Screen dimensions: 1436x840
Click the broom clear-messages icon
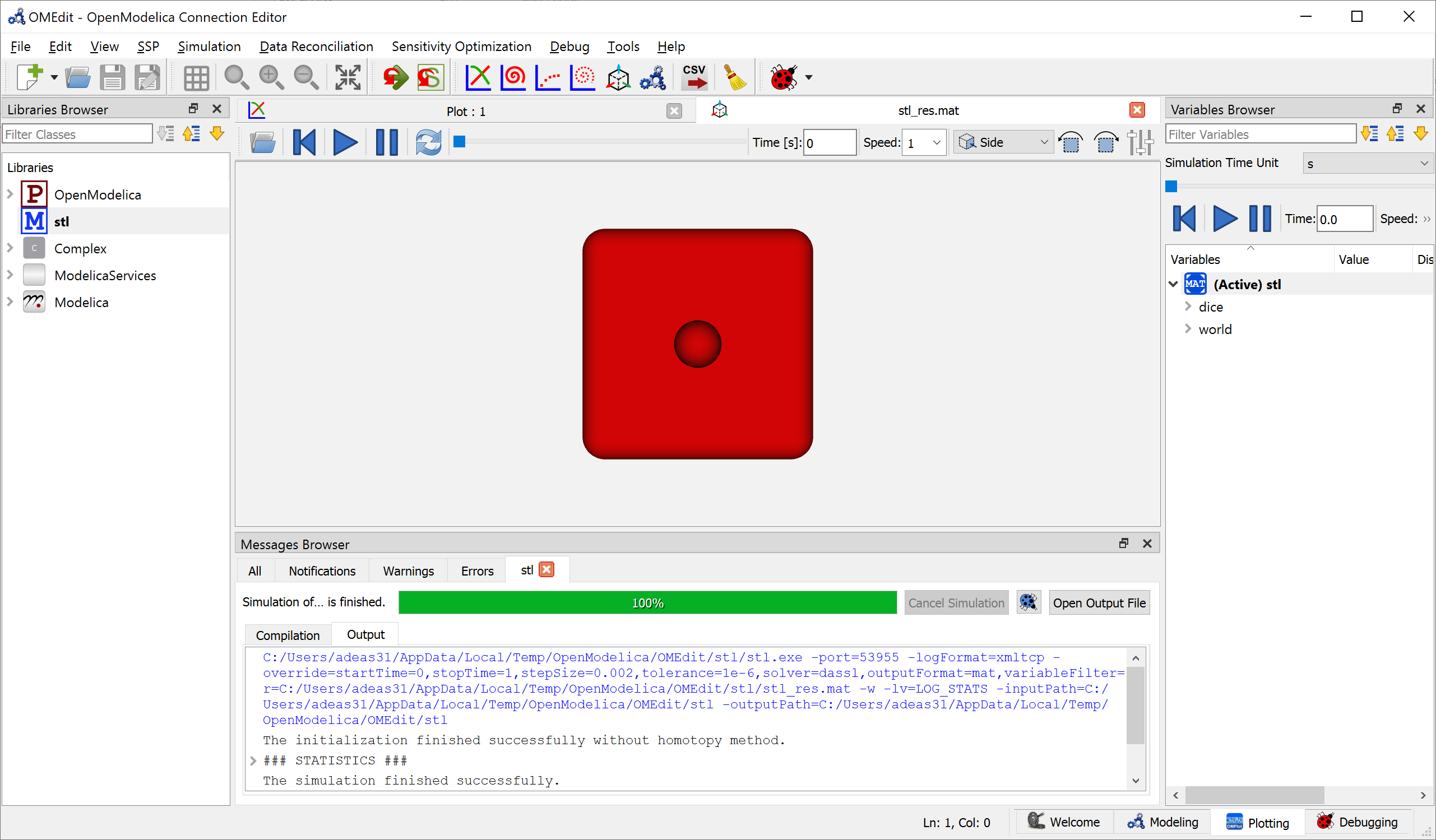[x=734, y=77]
